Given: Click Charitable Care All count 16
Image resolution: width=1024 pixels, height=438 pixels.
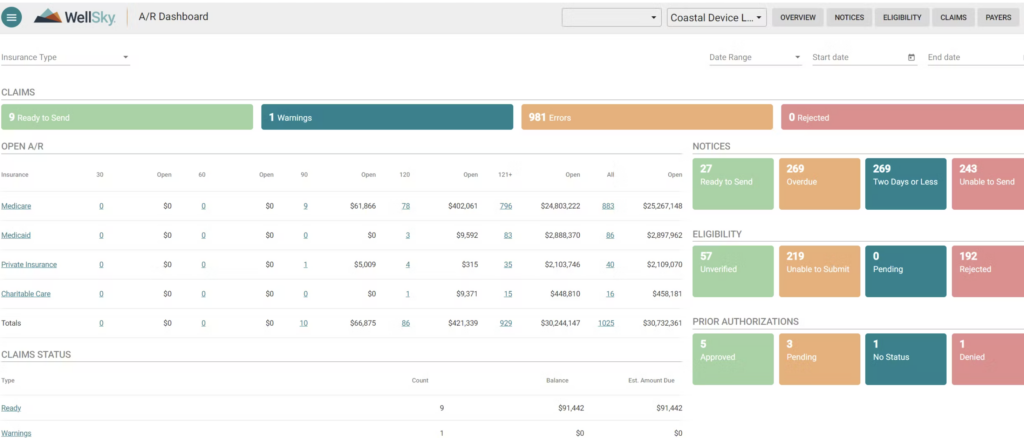Looking at the screenshot, I should click(x=610, y=294).
